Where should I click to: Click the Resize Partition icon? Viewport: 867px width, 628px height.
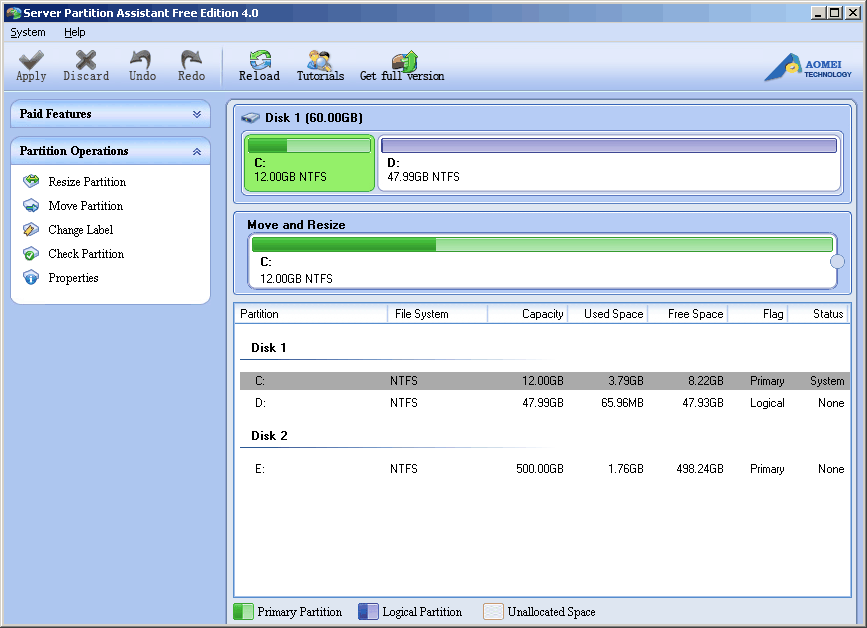point(31,181)
